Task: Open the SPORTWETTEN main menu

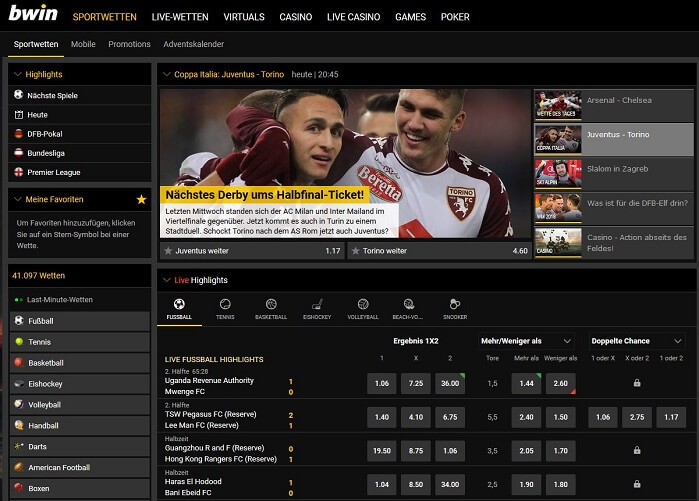Action: point(105,17)
